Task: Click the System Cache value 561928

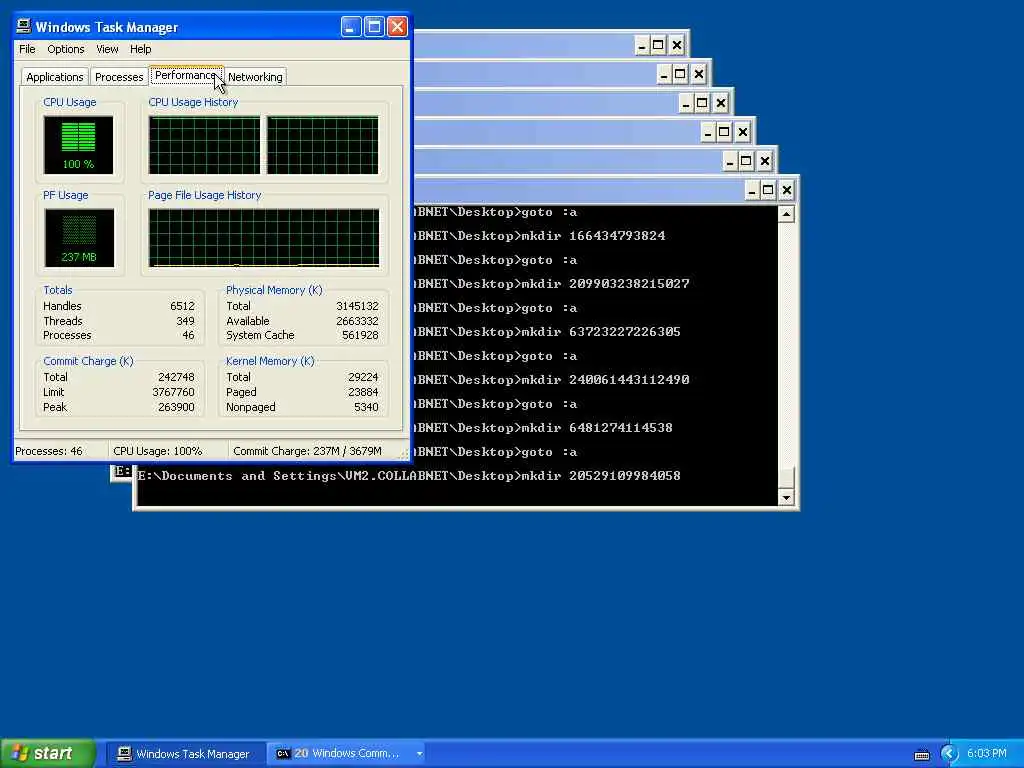Action: [x=360, y=335]
